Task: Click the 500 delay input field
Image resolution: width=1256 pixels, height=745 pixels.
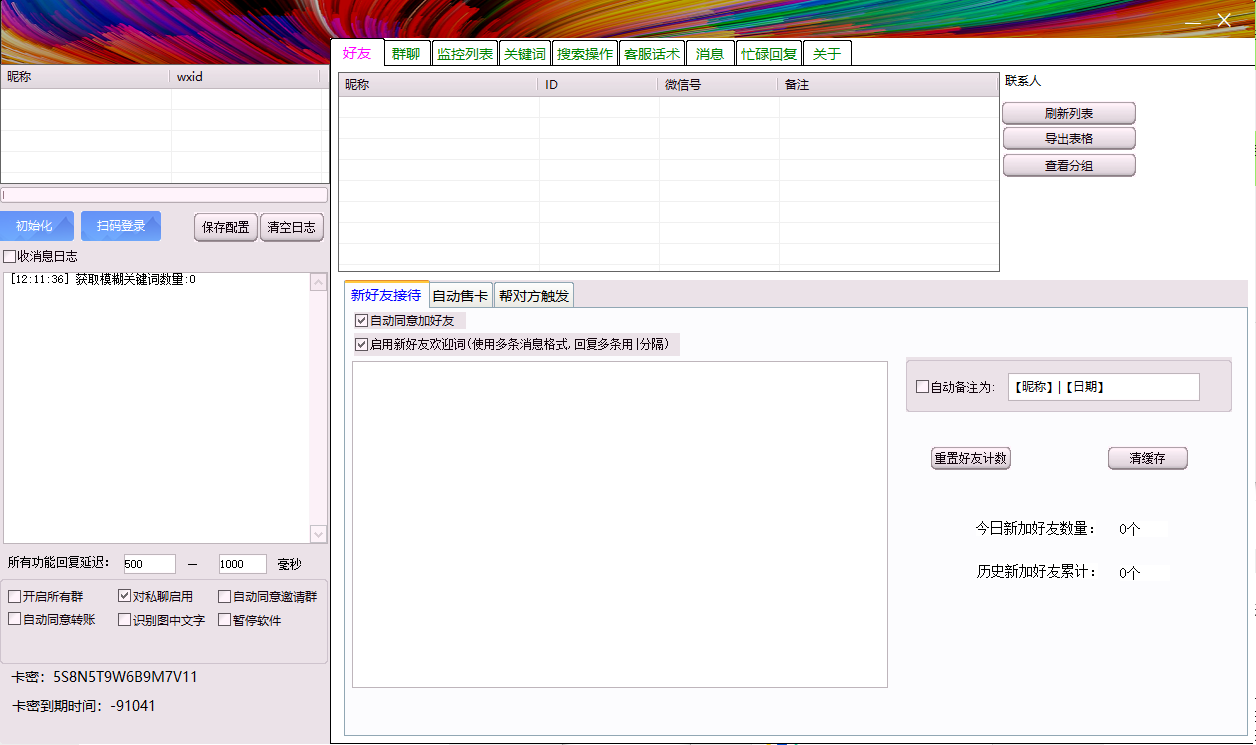Action: [x=148, y=563]
